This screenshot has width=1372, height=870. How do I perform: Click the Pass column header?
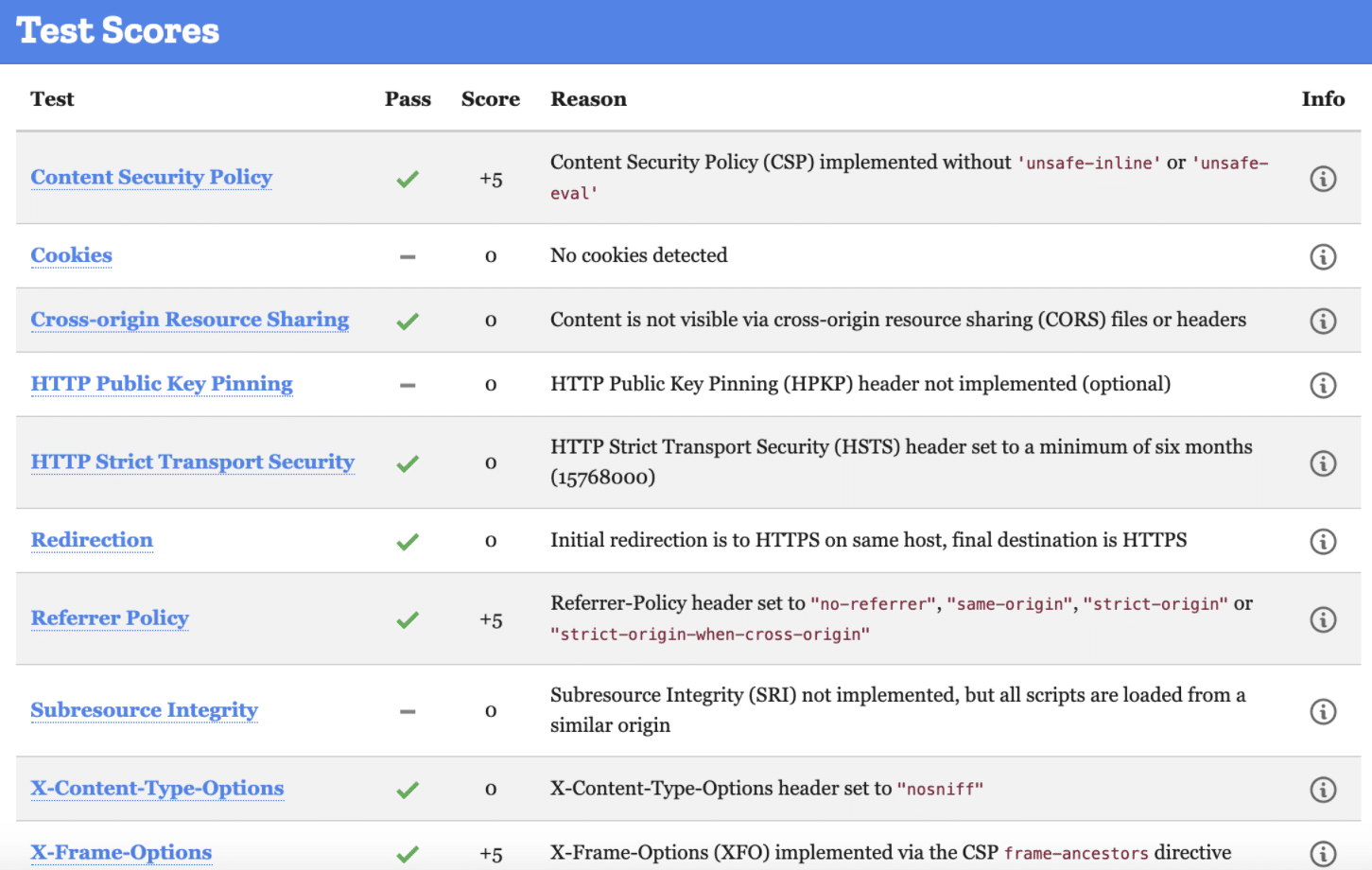coord(408,99)
